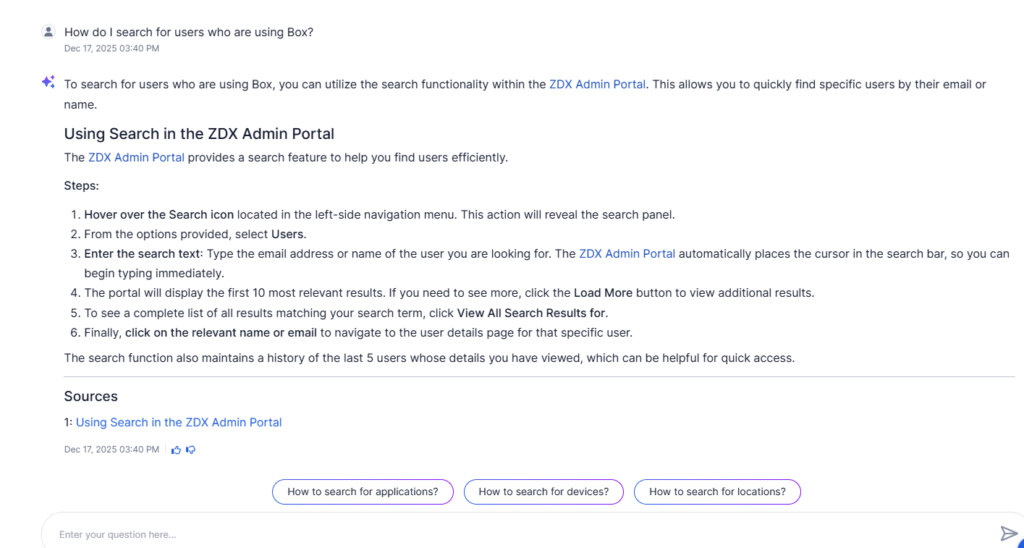Open ZDX Admin Portal link in step 3
1024x548 pixels.
[x=627, y=254]
